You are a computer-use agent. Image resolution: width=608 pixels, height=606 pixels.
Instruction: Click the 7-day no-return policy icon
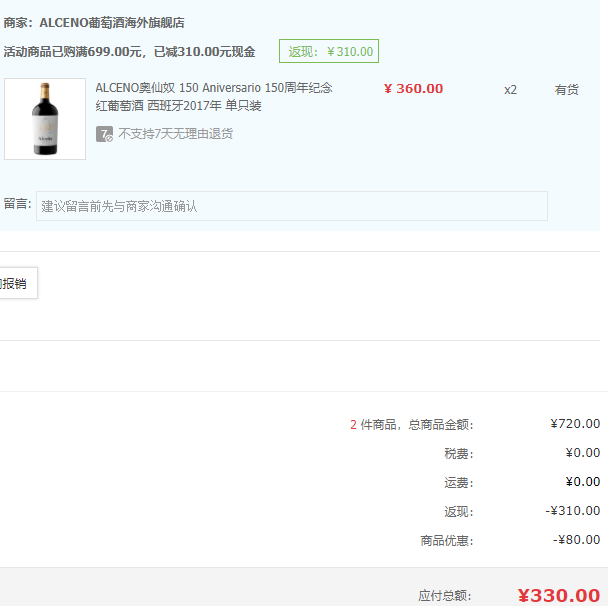[x=104, y=134]
